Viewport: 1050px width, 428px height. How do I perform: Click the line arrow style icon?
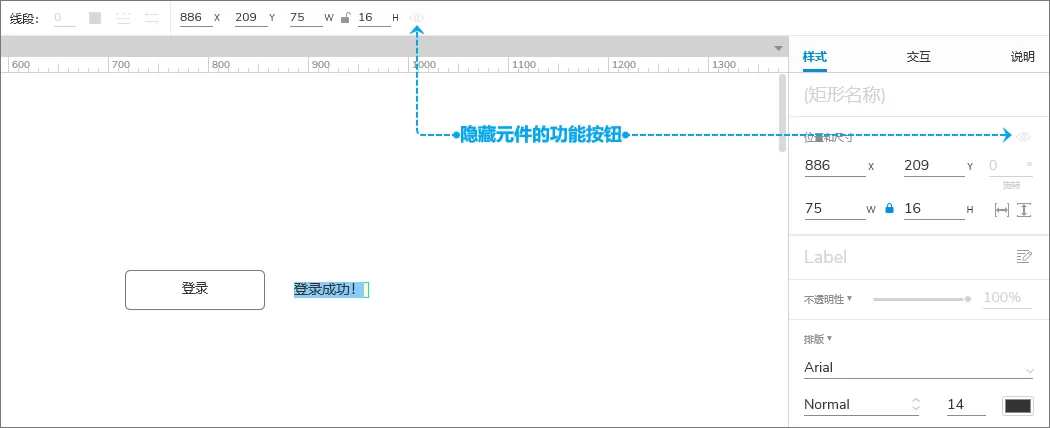152,18
